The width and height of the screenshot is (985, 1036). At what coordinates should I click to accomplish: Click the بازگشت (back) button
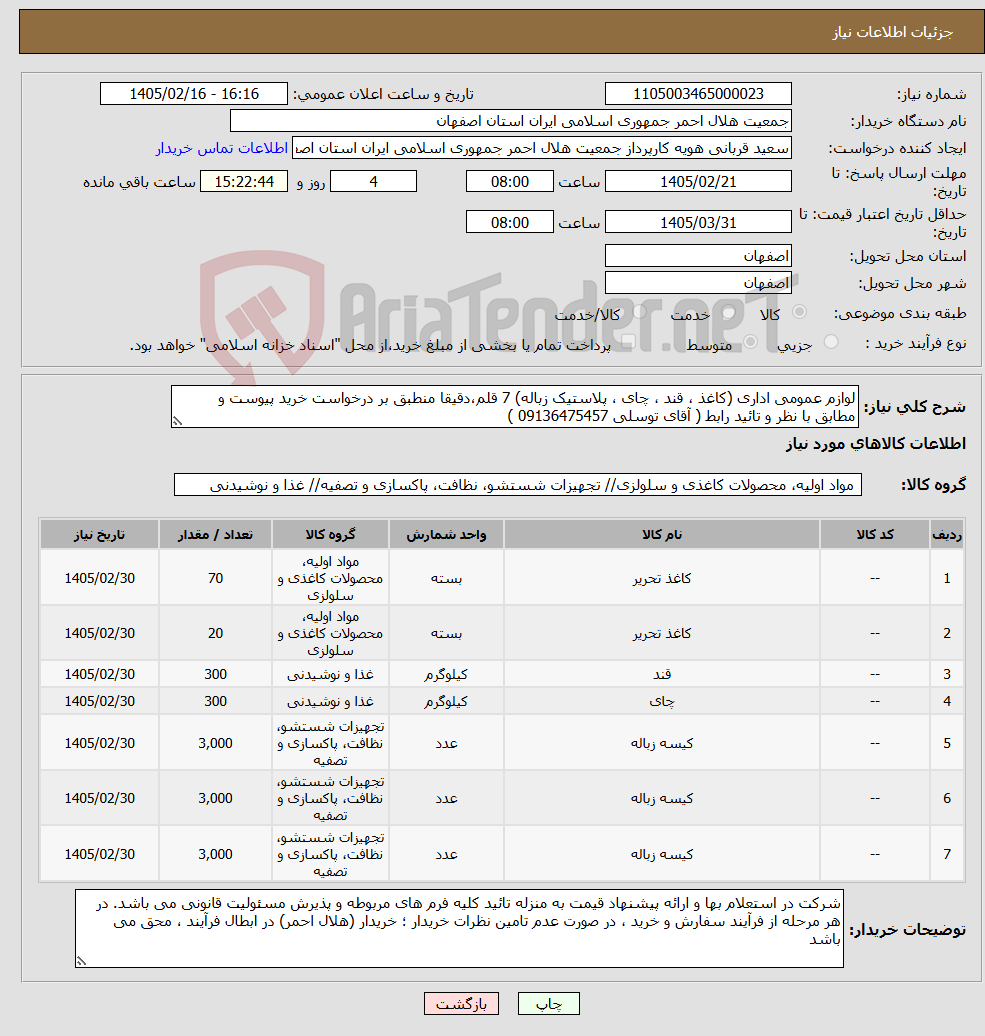[461, 1004]
